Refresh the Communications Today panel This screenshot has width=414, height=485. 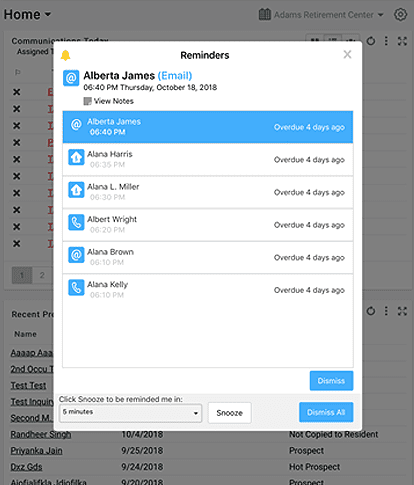tap(371, 41)
